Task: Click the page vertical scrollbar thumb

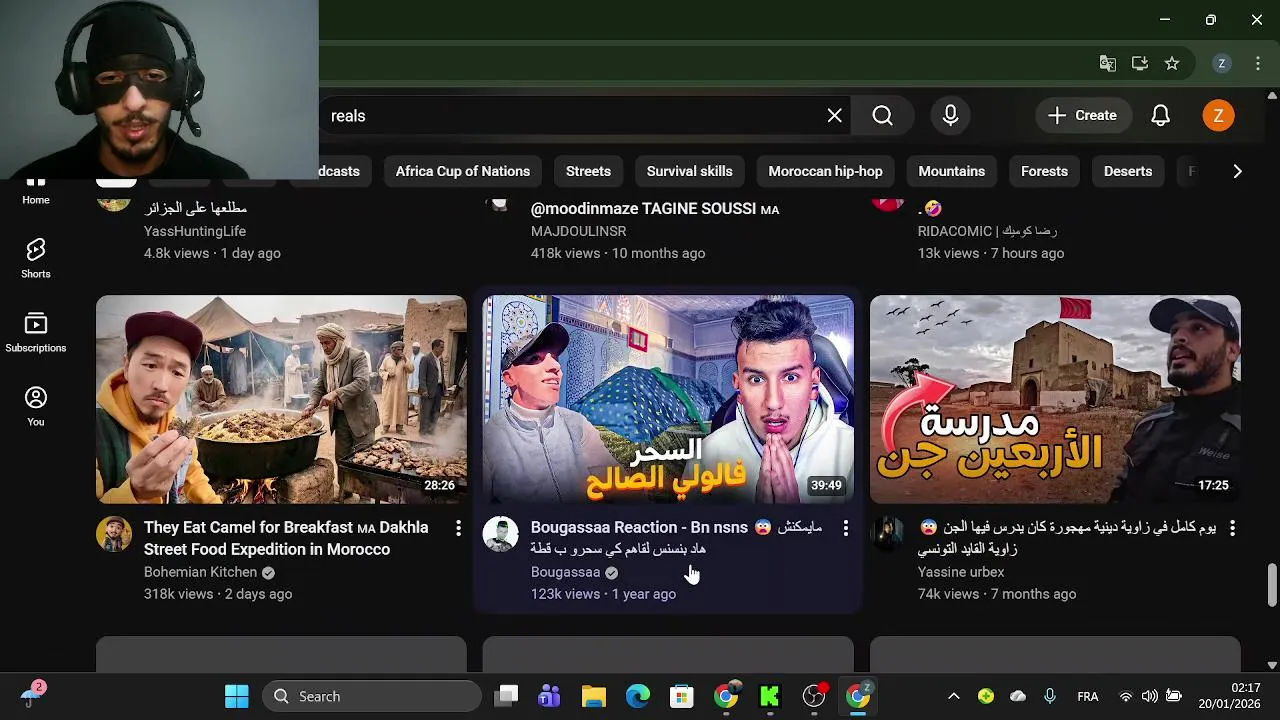Action: pos(1272,585)
